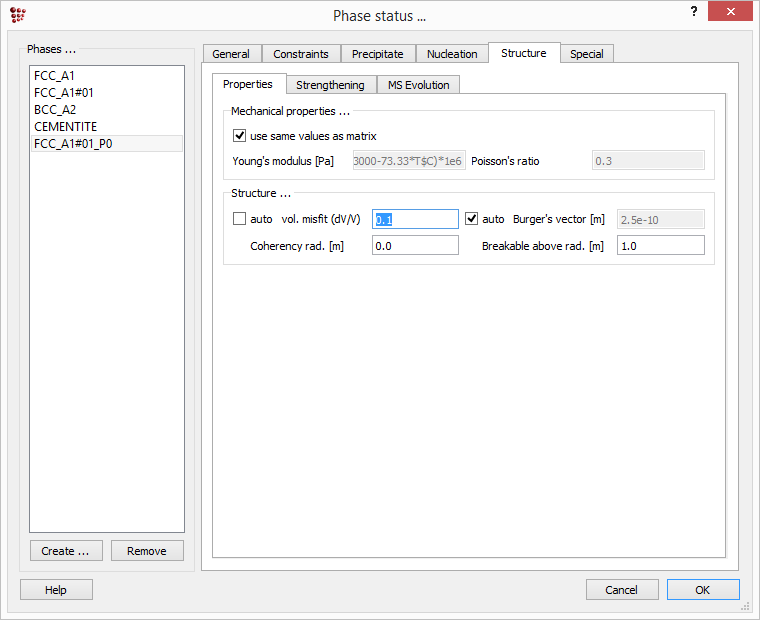This screenshot has height=620, width=760.
Task: Select BCC_A2 phase in list
Action: [x=55, y=110]
